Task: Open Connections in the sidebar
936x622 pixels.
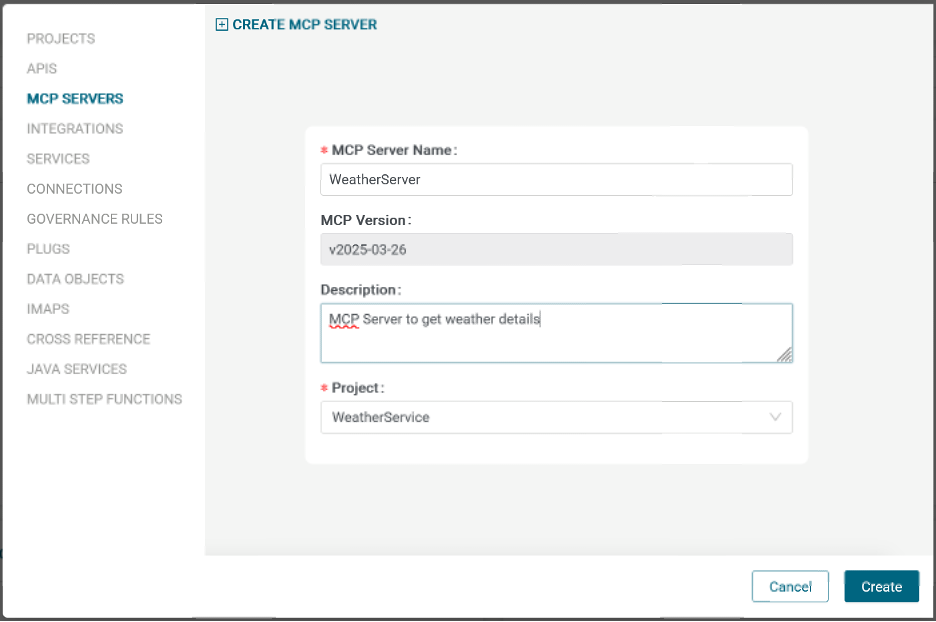Action: pos(74,189)
